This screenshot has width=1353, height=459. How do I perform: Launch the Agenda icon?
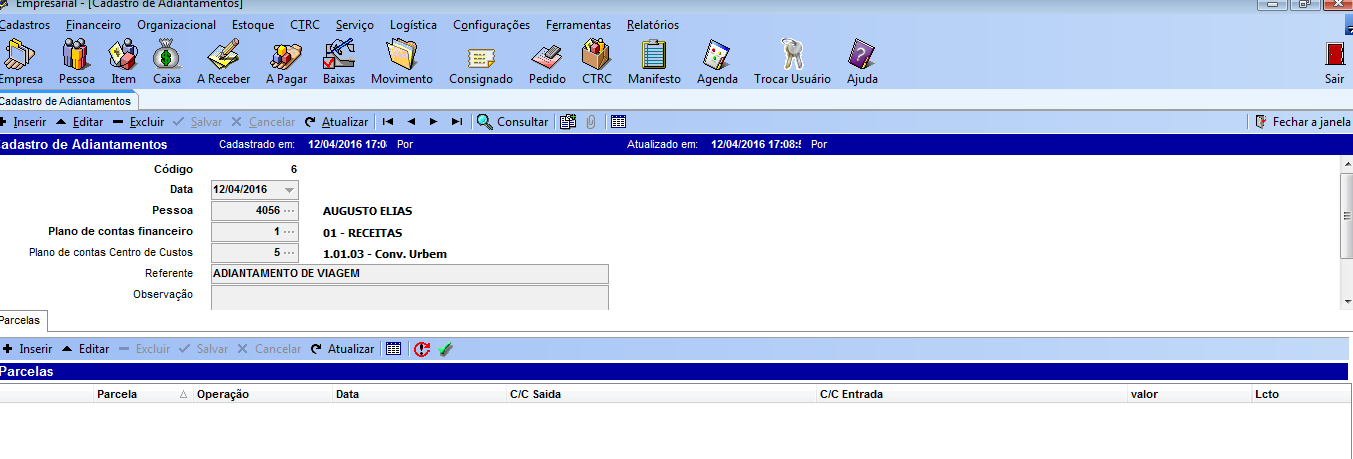tap(717, 60)
